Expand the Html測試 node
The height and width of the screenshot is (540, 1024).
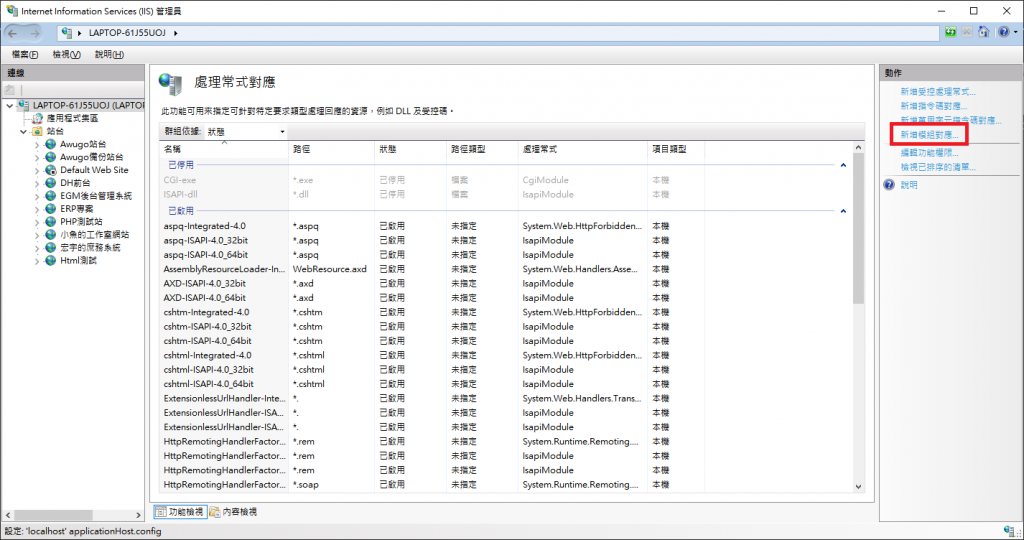37,261
